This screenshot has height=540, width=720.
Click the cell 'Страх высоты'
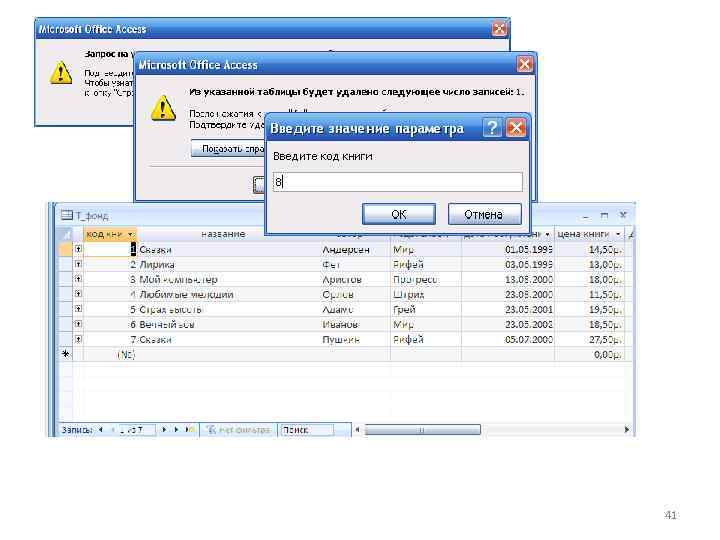pyautogui.click(x=229, y=309)
